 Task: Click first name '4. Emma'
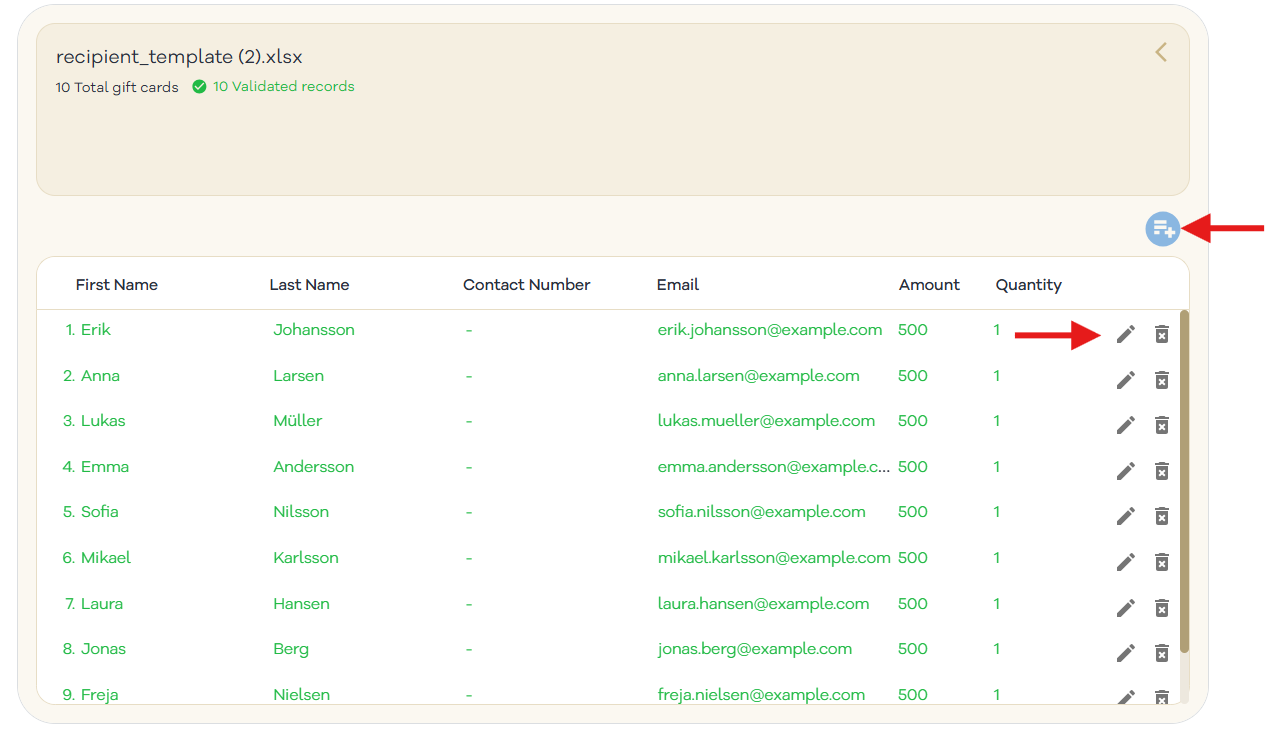click(95, 467)
